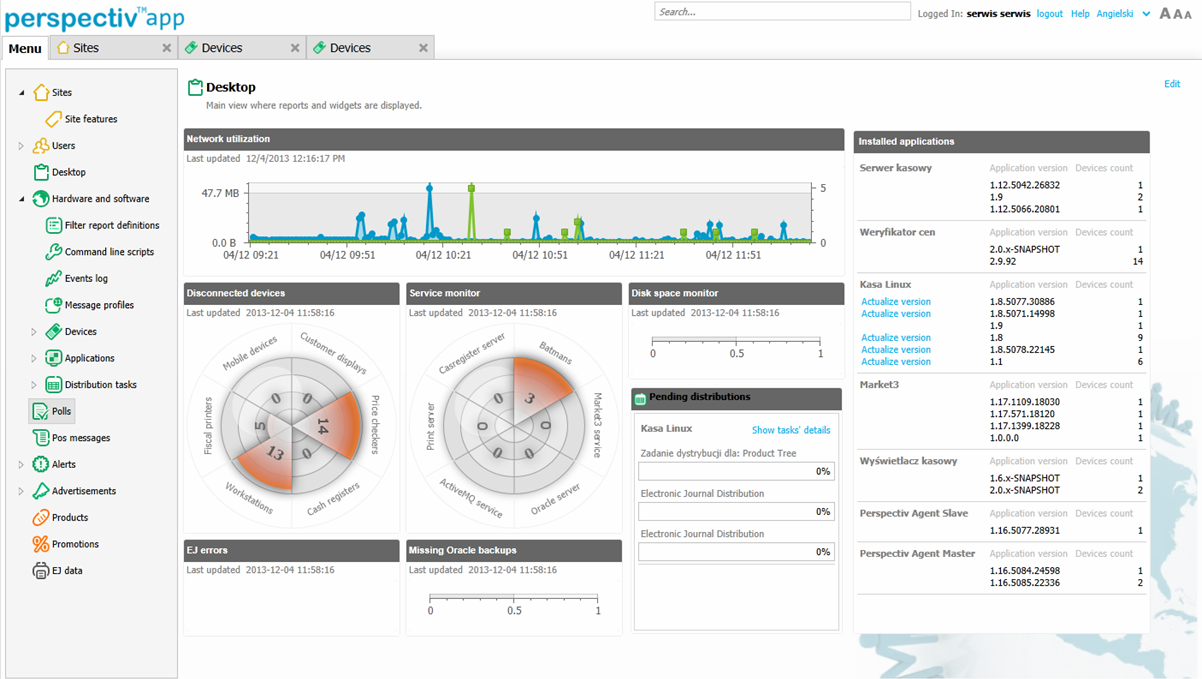The width and height of the screenshot is (1202, 679).
Task: Expand the Advertisements tree node
Action: click(21, 491)
